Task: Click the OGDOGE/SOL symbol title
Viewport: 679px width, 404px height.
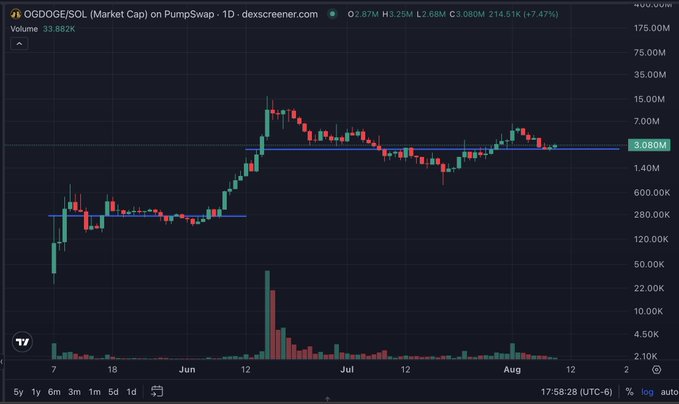Action: 171,14
